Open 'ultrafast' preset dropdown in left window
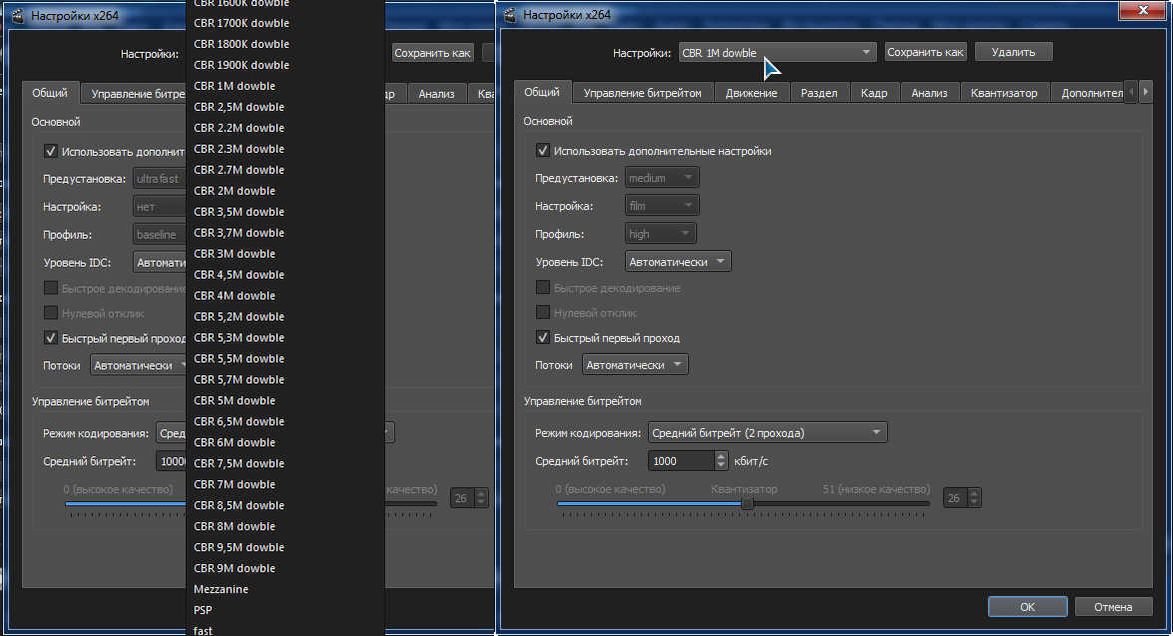 tap(159, 179)
